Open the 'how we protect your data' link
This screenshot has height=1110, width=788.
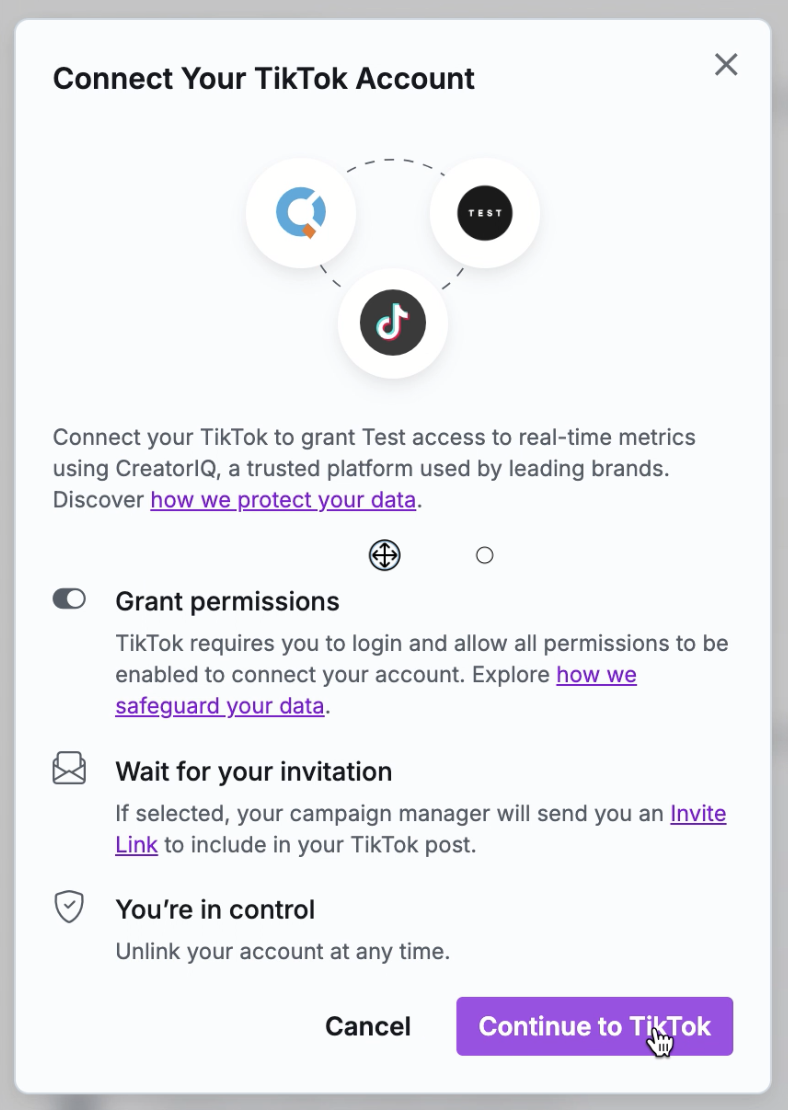pyautogui.click(x=283, y=500)
